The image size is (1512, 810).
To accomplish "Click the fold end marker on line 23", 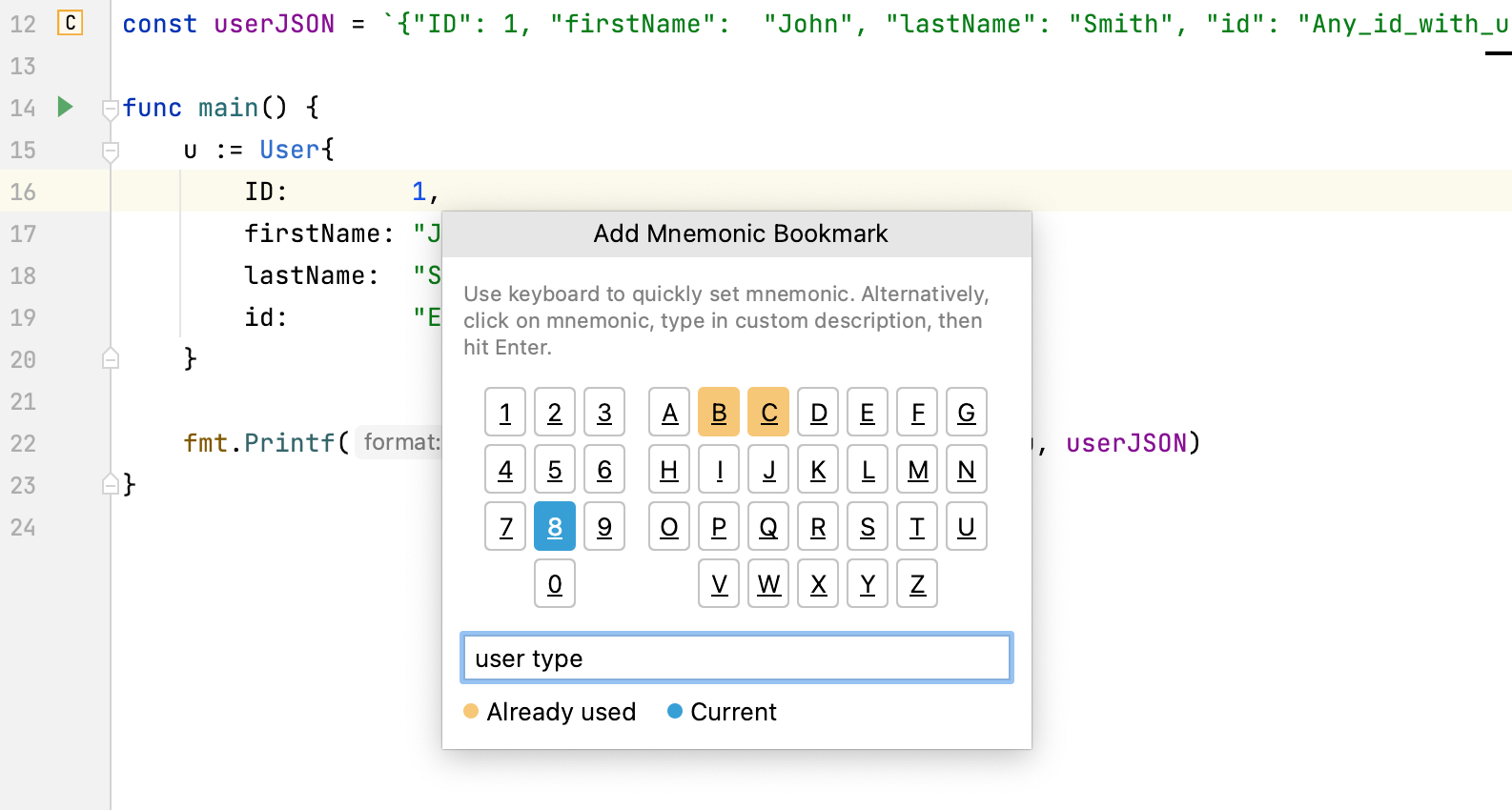I will (111, 484).
